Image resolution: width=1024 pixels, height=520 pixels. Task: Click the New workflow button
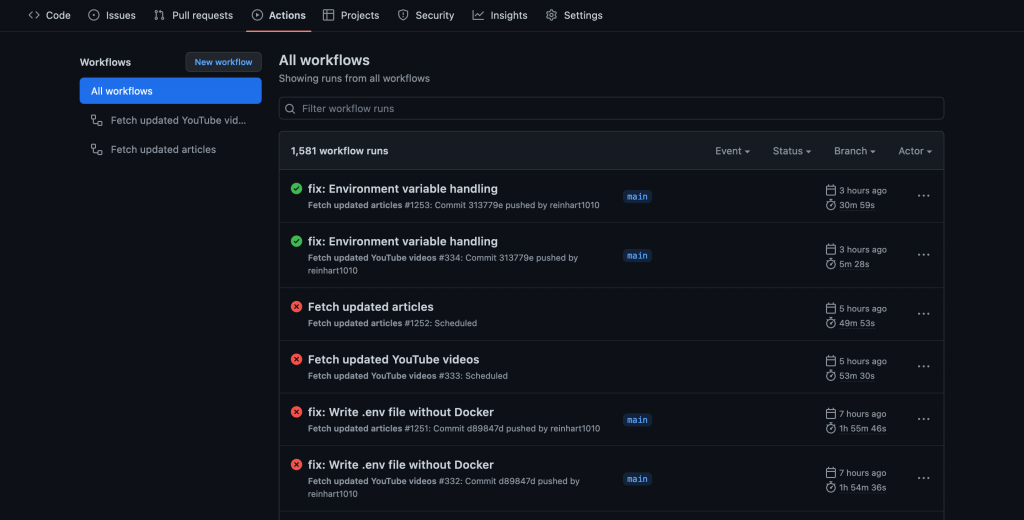[x=223, y=62]
